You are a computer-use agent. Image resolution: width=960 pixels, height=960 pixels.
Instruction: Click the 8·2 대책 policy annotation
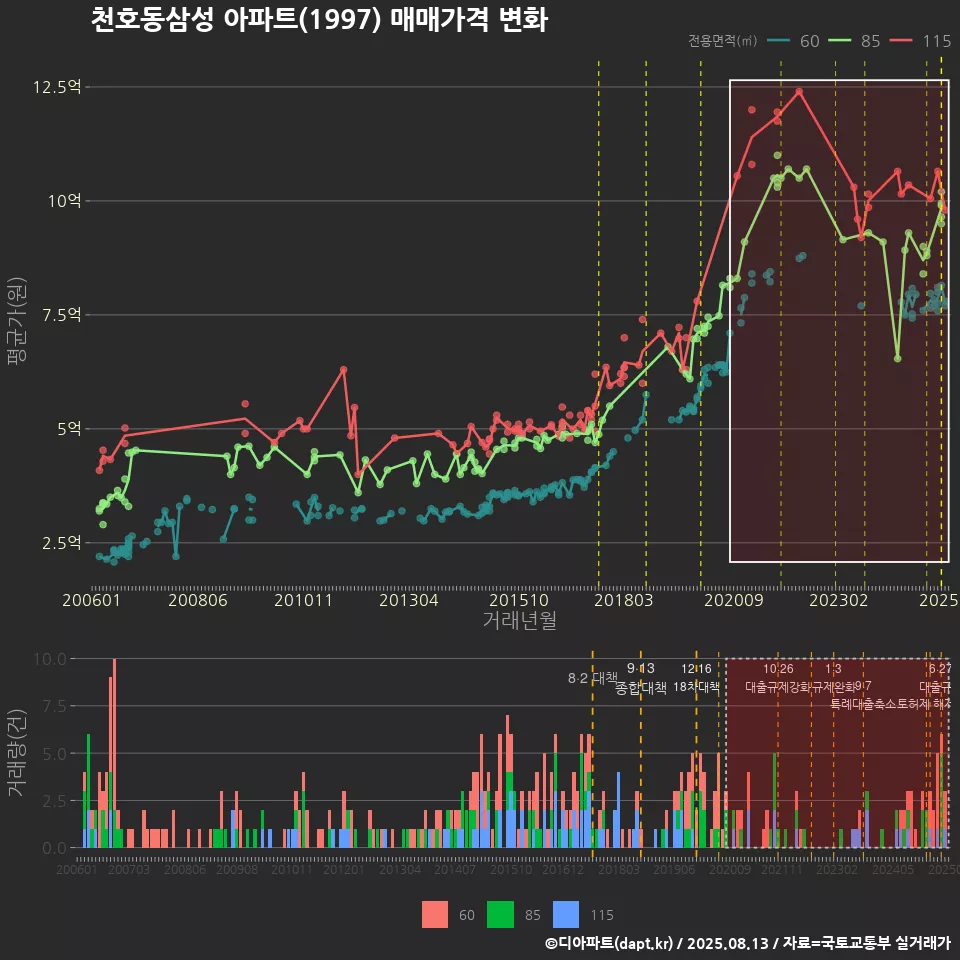tap(593, 678)
